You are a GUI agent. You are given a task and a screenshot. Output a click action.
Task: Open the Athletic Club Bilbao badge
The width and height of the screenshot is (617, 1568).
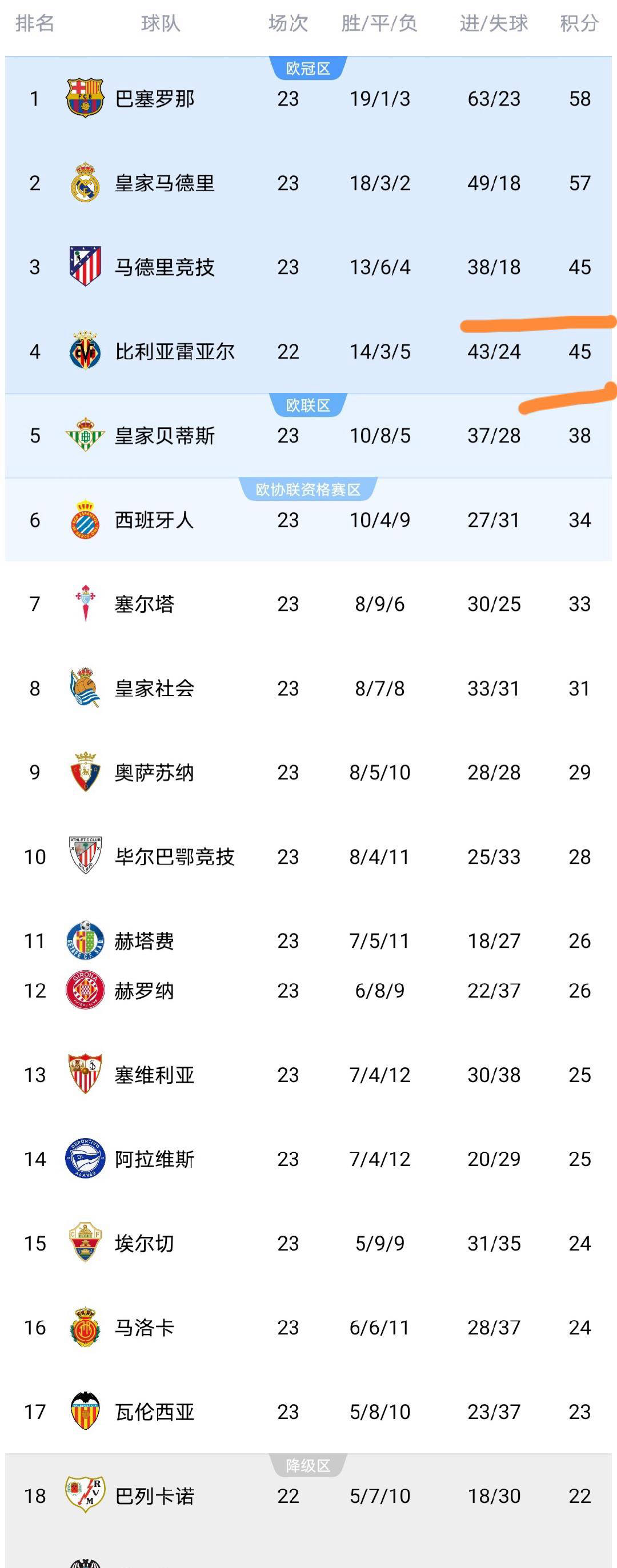tap(85, 856)
